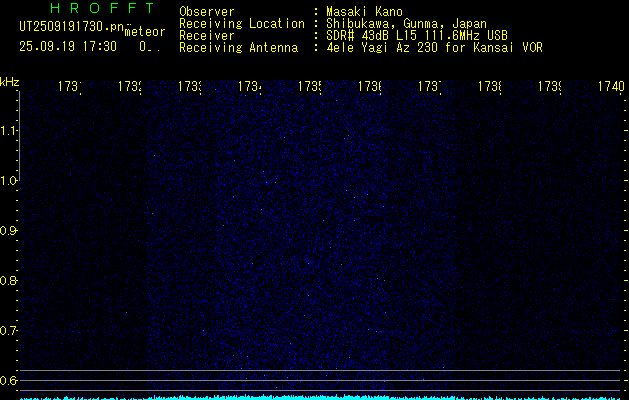
Task: Click the 1739 time axis marker
Action: pyautogui.click(x=550, y=87)
